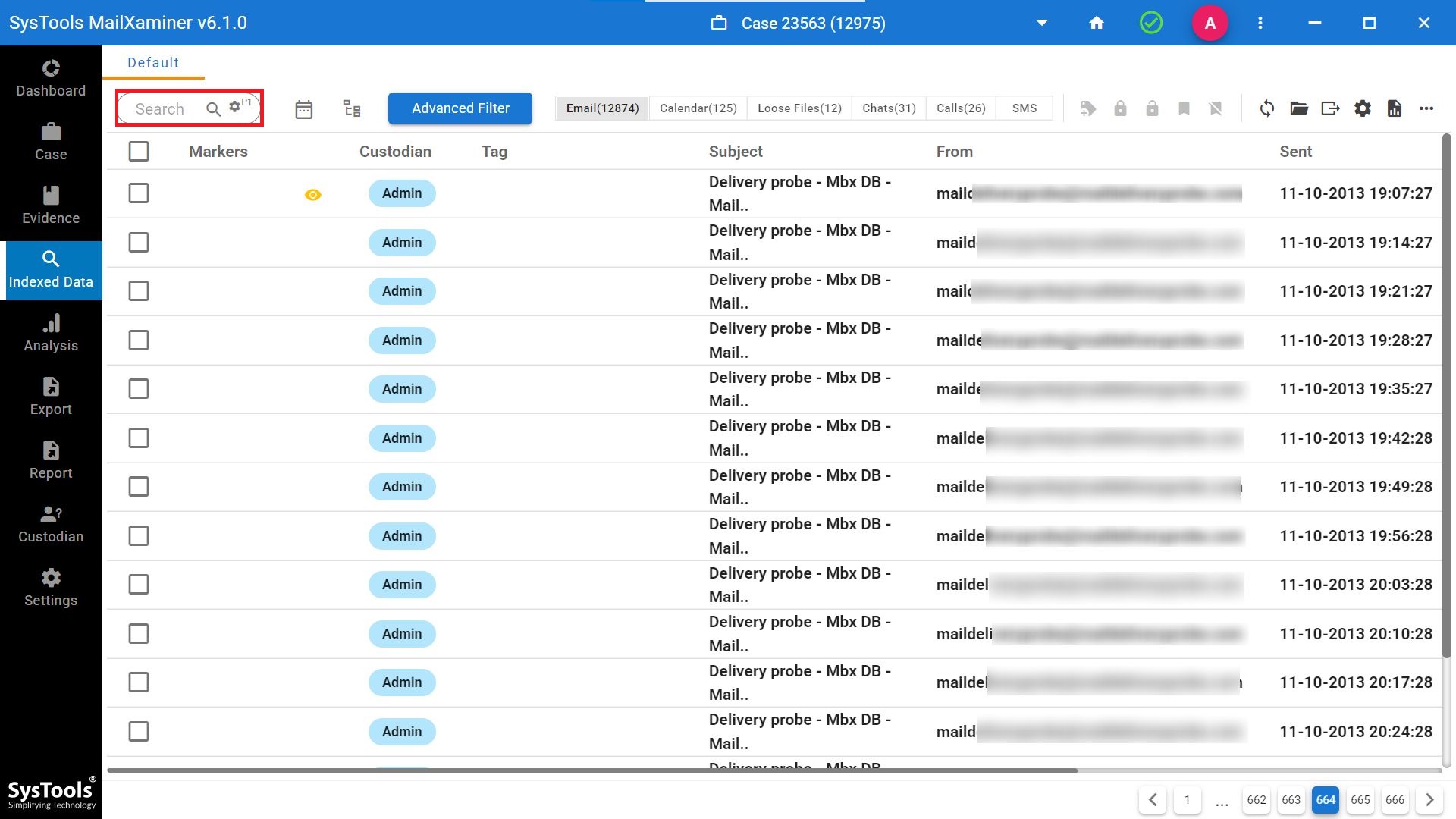1456x819 pixels.
Task: Click the report chart file icon
Action: [1395, 108]
